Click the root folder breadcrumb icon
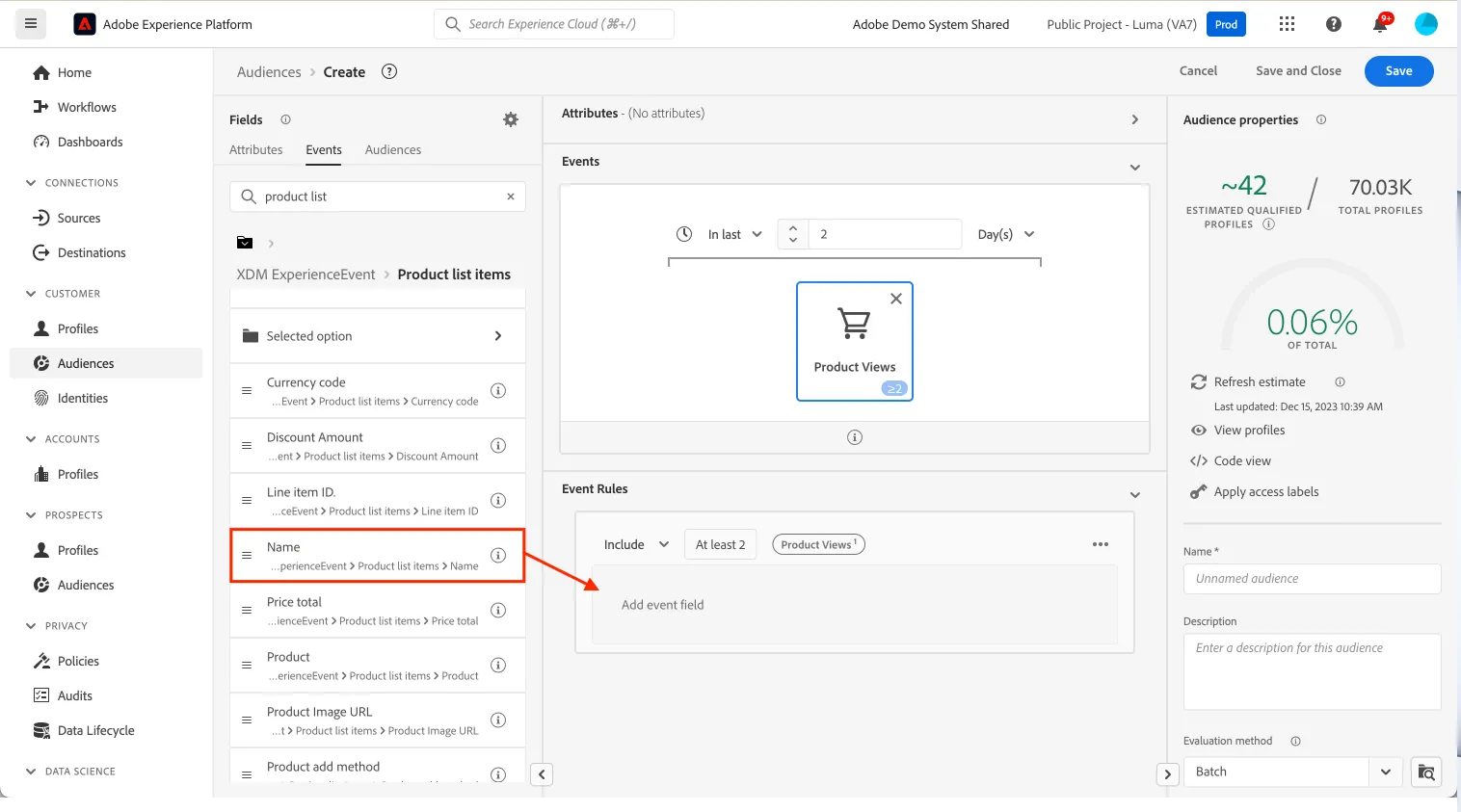 click(x=245, y=243)
